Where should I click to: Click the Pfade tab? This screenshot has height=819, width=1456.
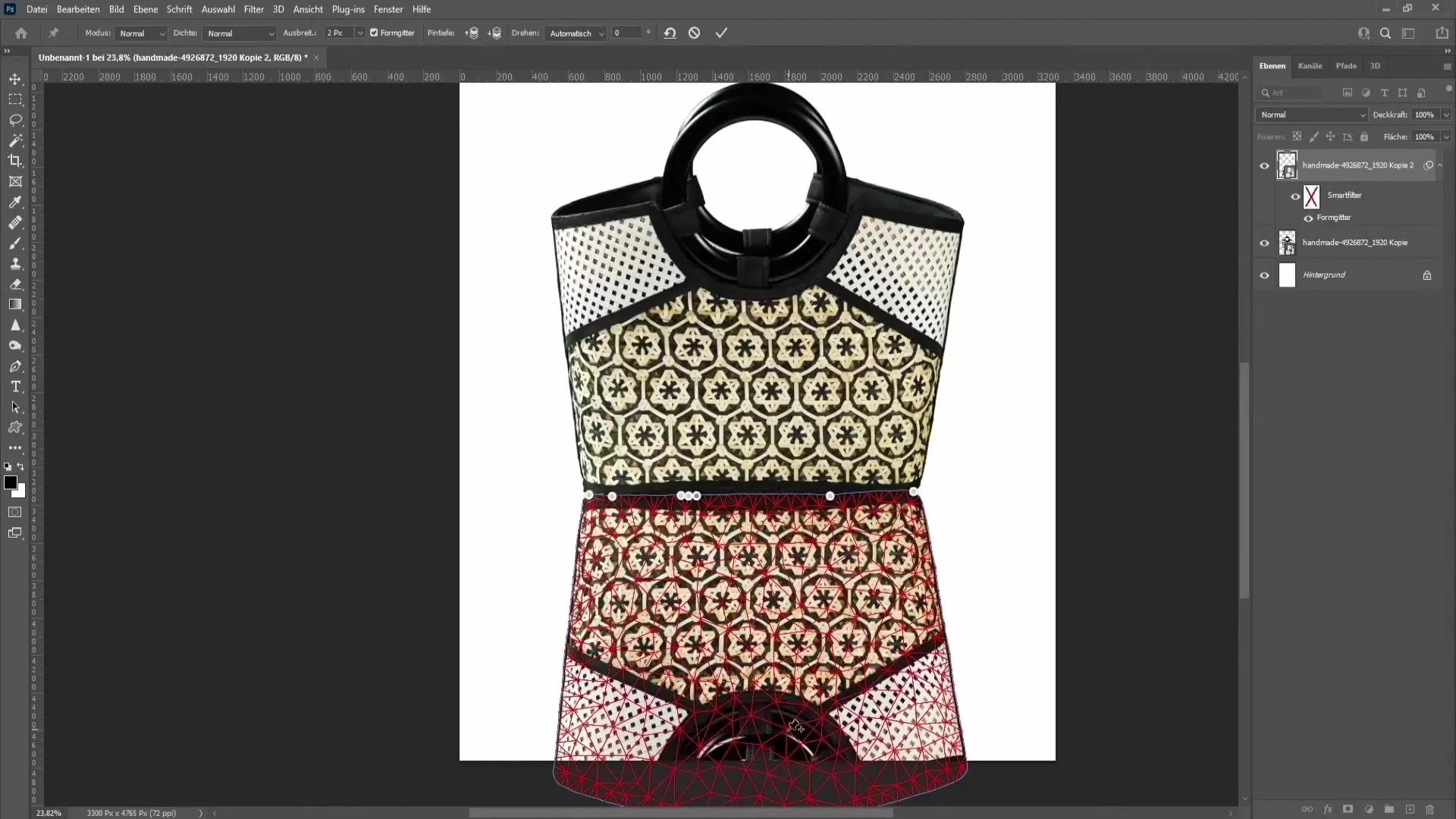(x=1347, y=65)
